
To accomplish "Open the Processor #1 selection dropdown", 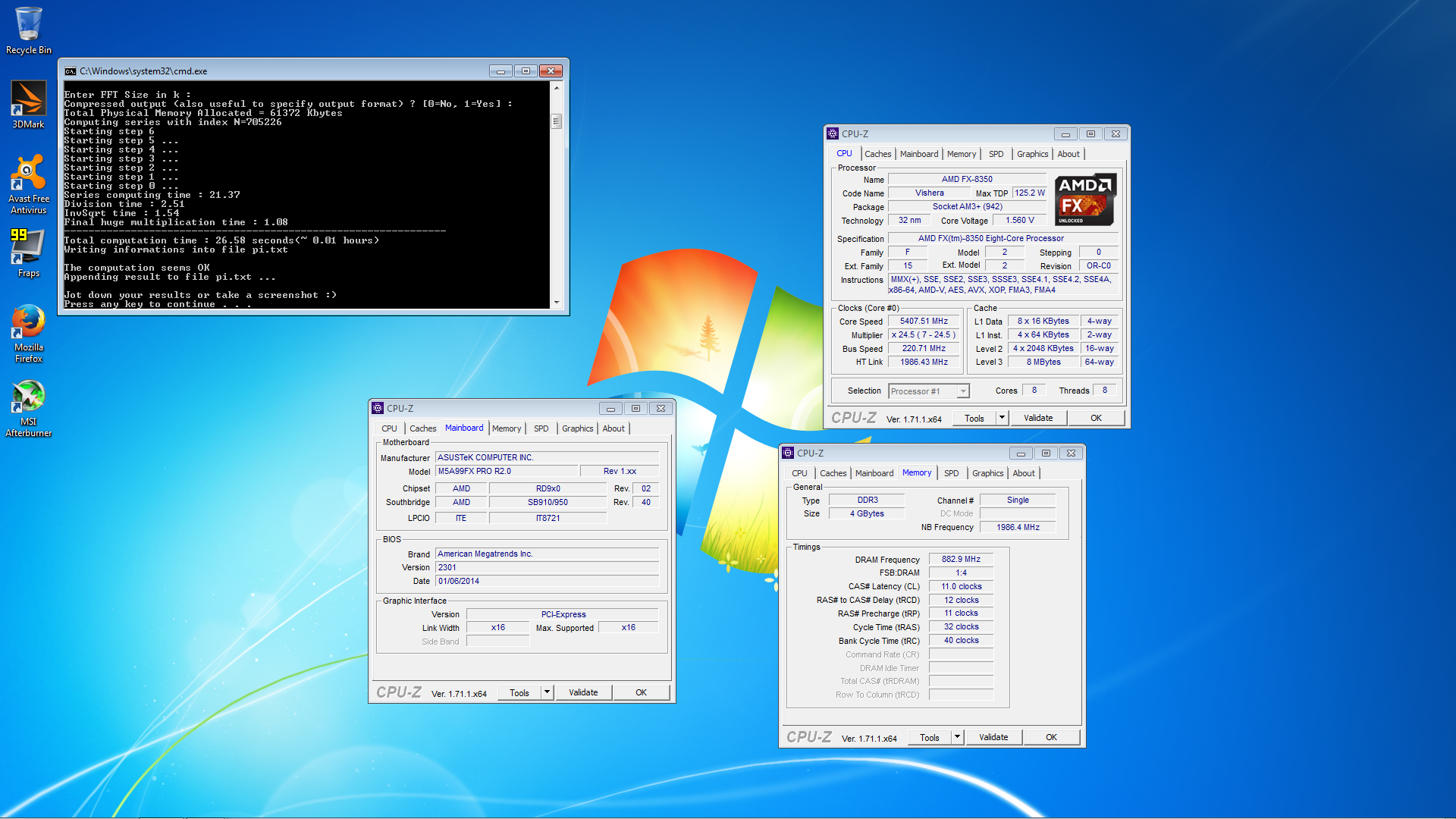I will (x=929, y=391).
